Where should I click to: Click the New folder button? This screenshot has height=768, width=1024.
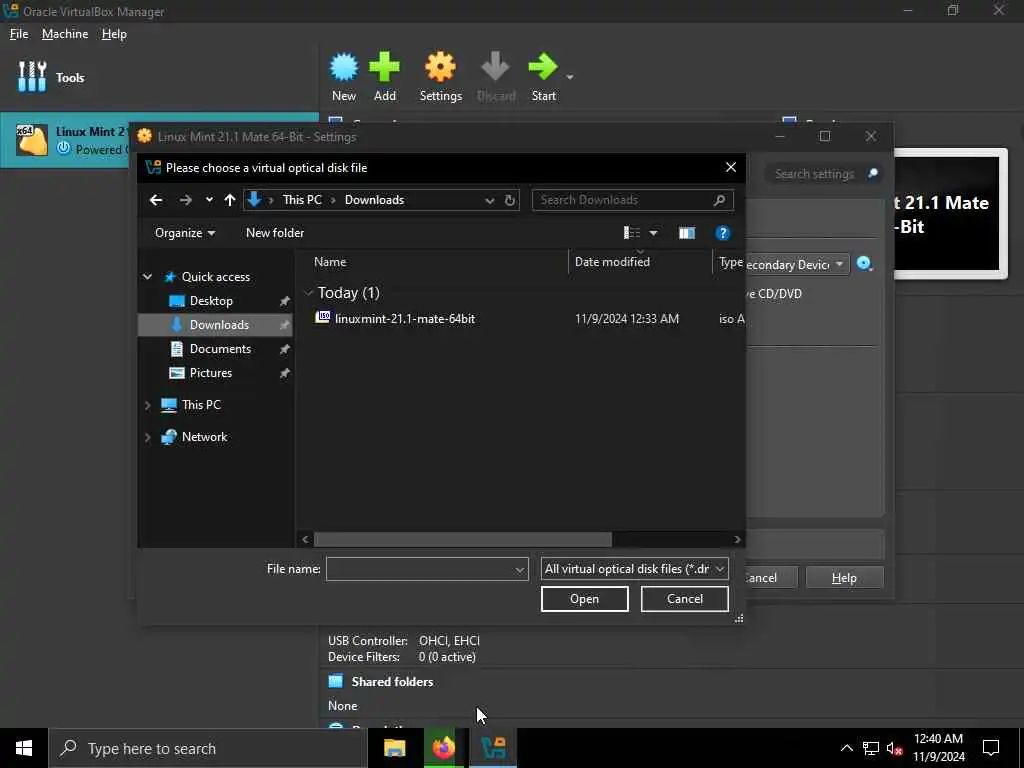click(275, 233)
